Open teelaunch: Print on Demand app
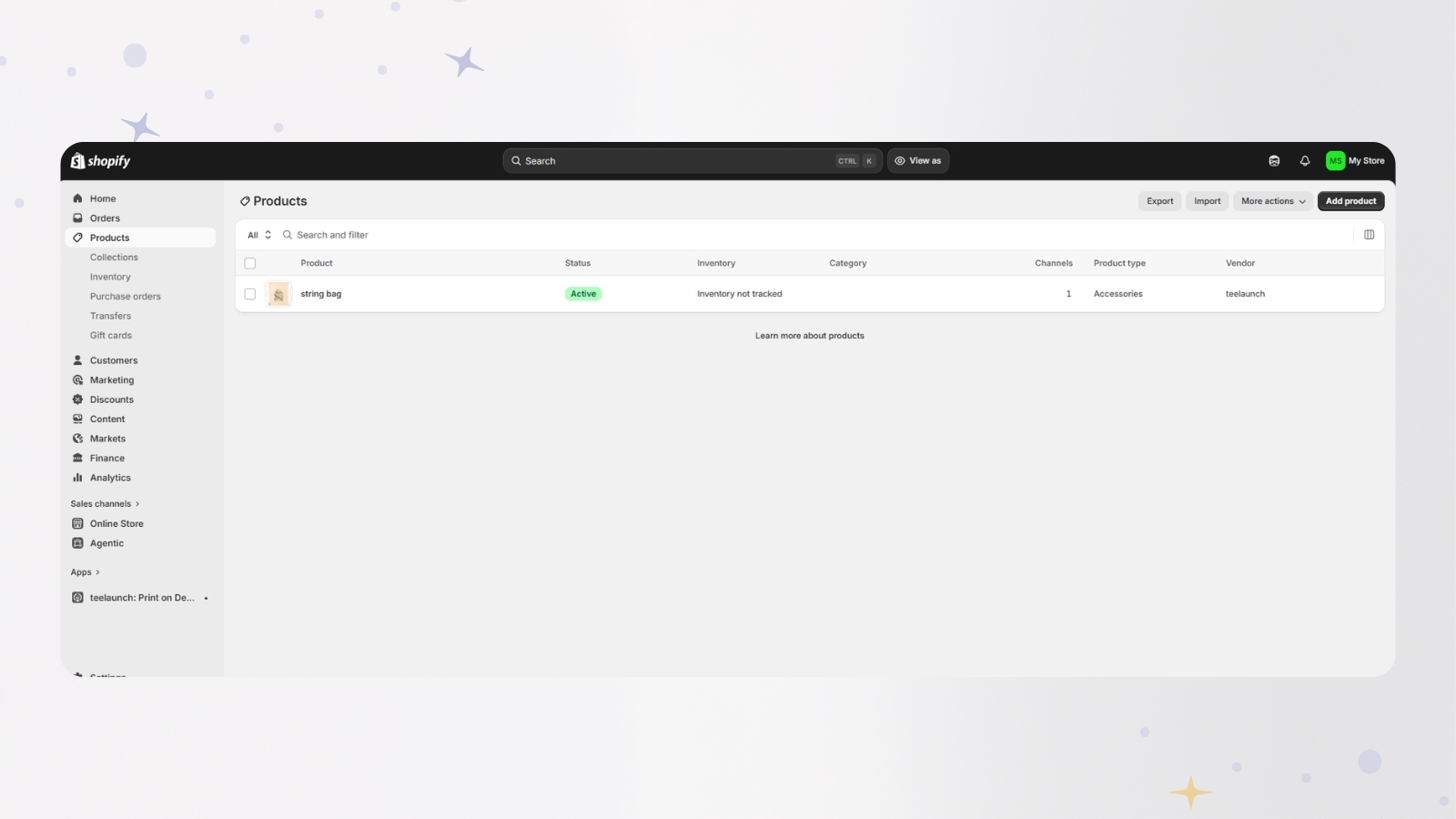This screenshot has height=819, width=1456. pyautogui.click(x=140, y=598)
